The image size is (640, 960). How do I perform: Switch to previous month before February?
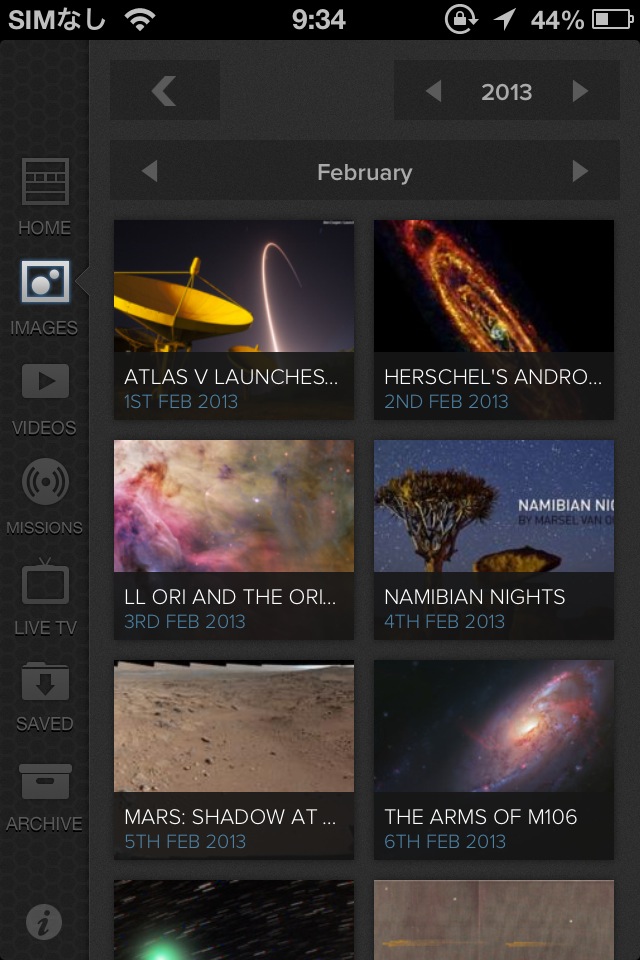click(150, 171)
